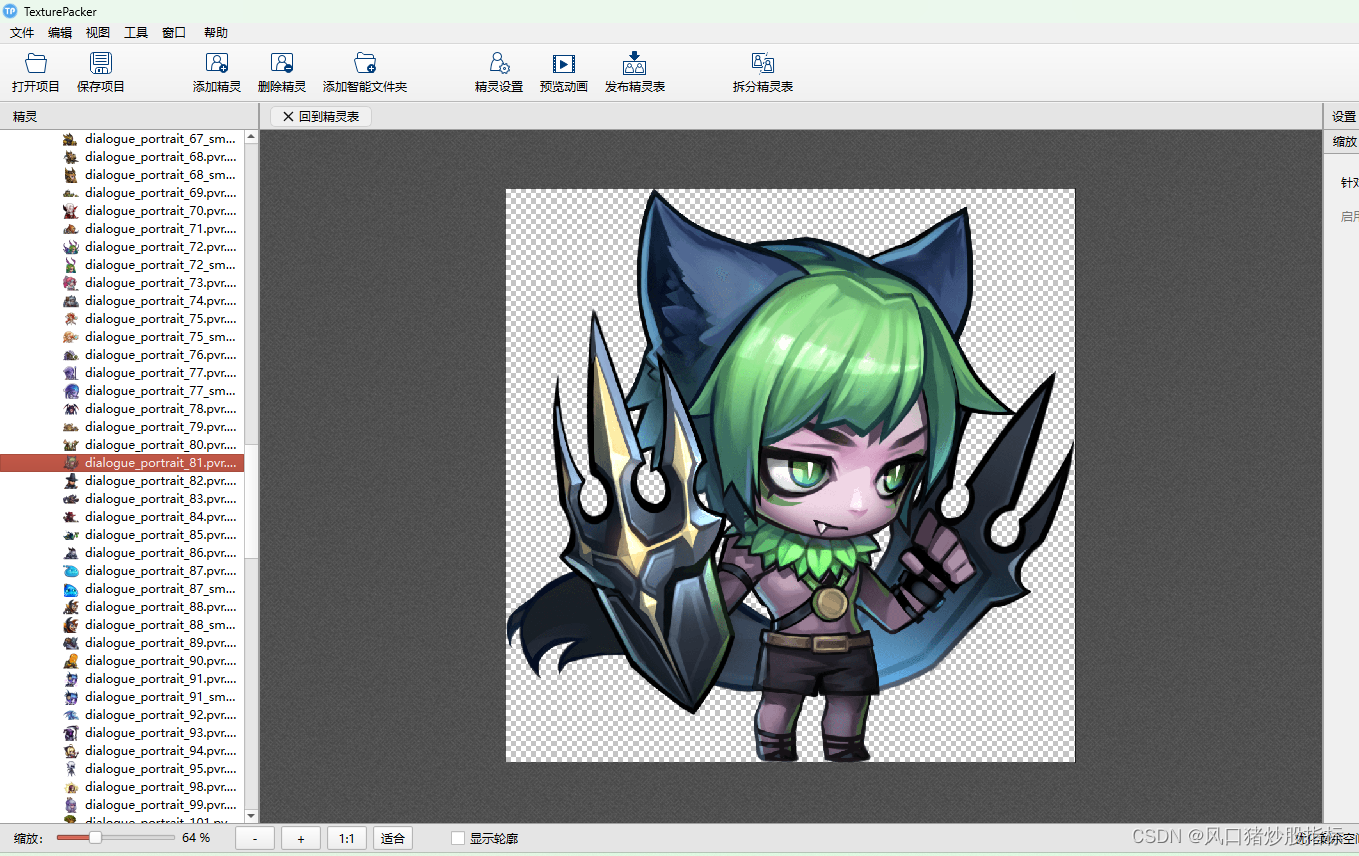Open Sprite Settings (精灵设置) from toolbar

[x=499, y=64]
